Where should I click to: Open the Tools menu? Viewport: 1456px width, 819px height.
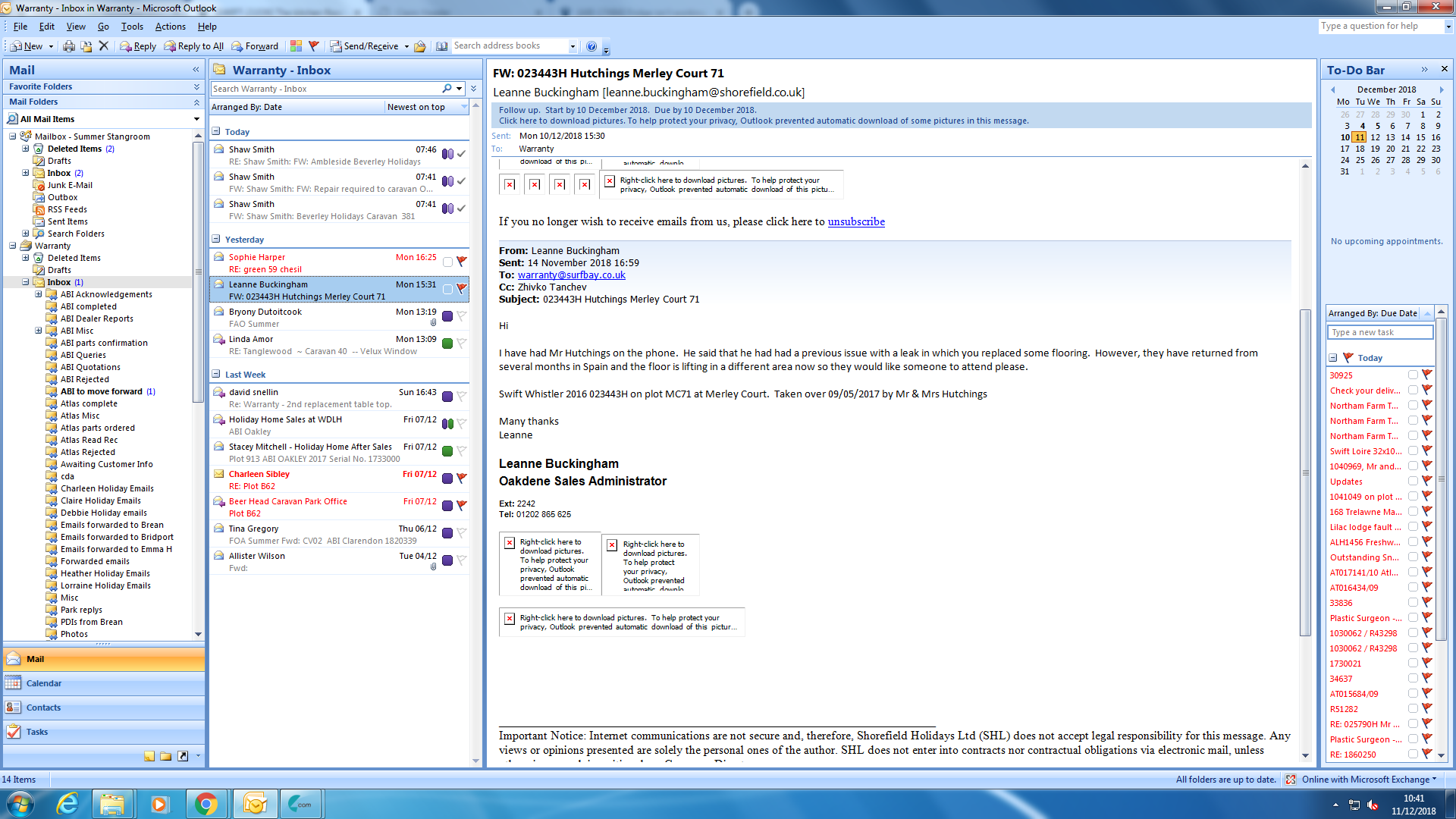coord(132,27)
